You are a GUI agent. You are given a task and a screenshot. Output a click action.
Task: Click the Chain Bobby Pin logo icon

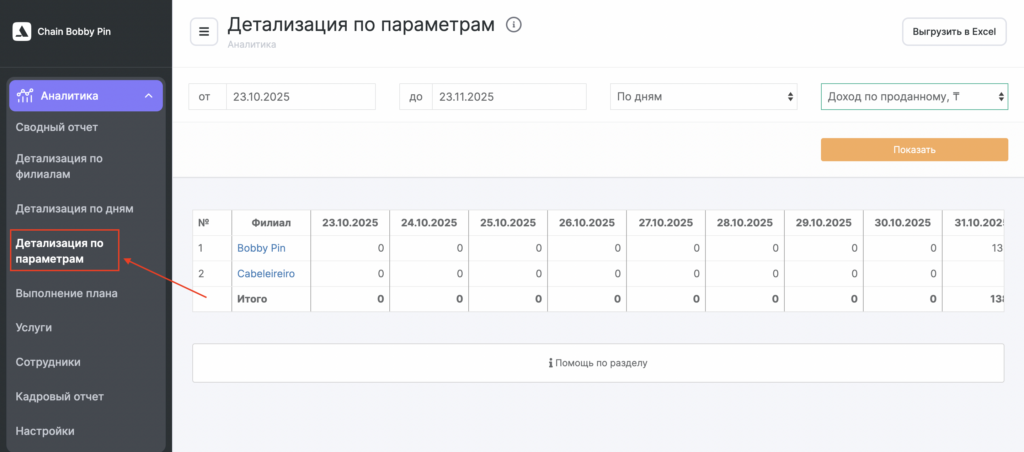(x=21, y=31)
